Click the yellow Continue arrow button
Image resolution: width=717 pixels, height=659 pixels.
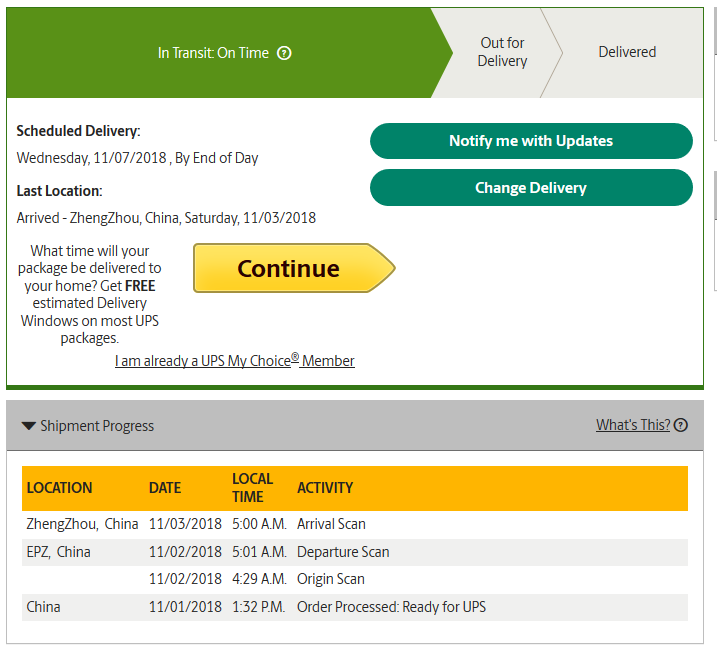[294, 268]
